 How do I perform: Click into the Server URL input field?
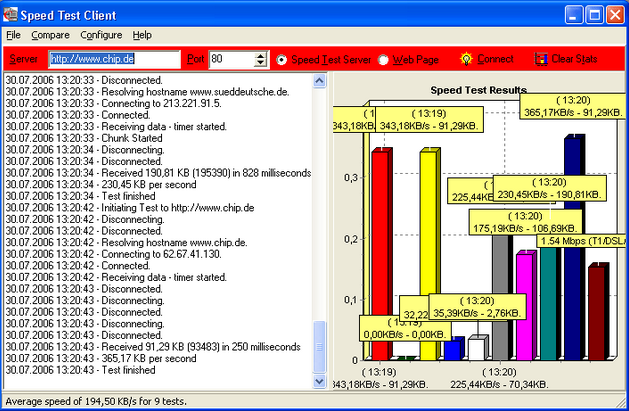114,59
